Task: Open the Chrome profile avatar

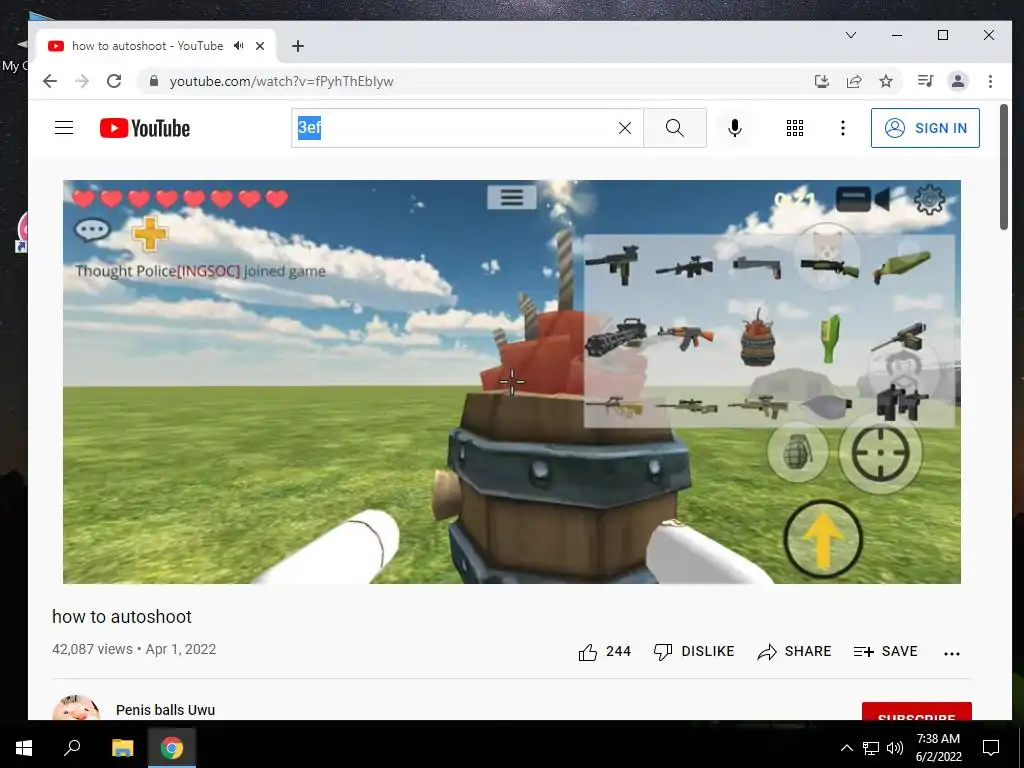Action: point(957,81)
